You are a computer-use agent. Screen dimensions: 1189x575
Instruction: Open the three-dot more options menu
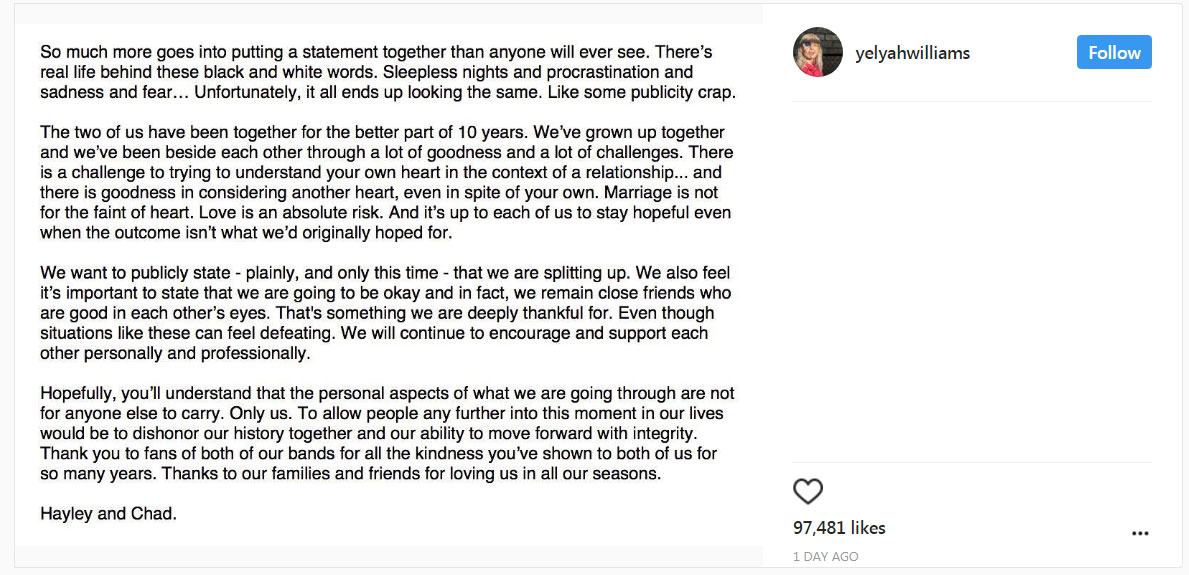point(1140,533)
